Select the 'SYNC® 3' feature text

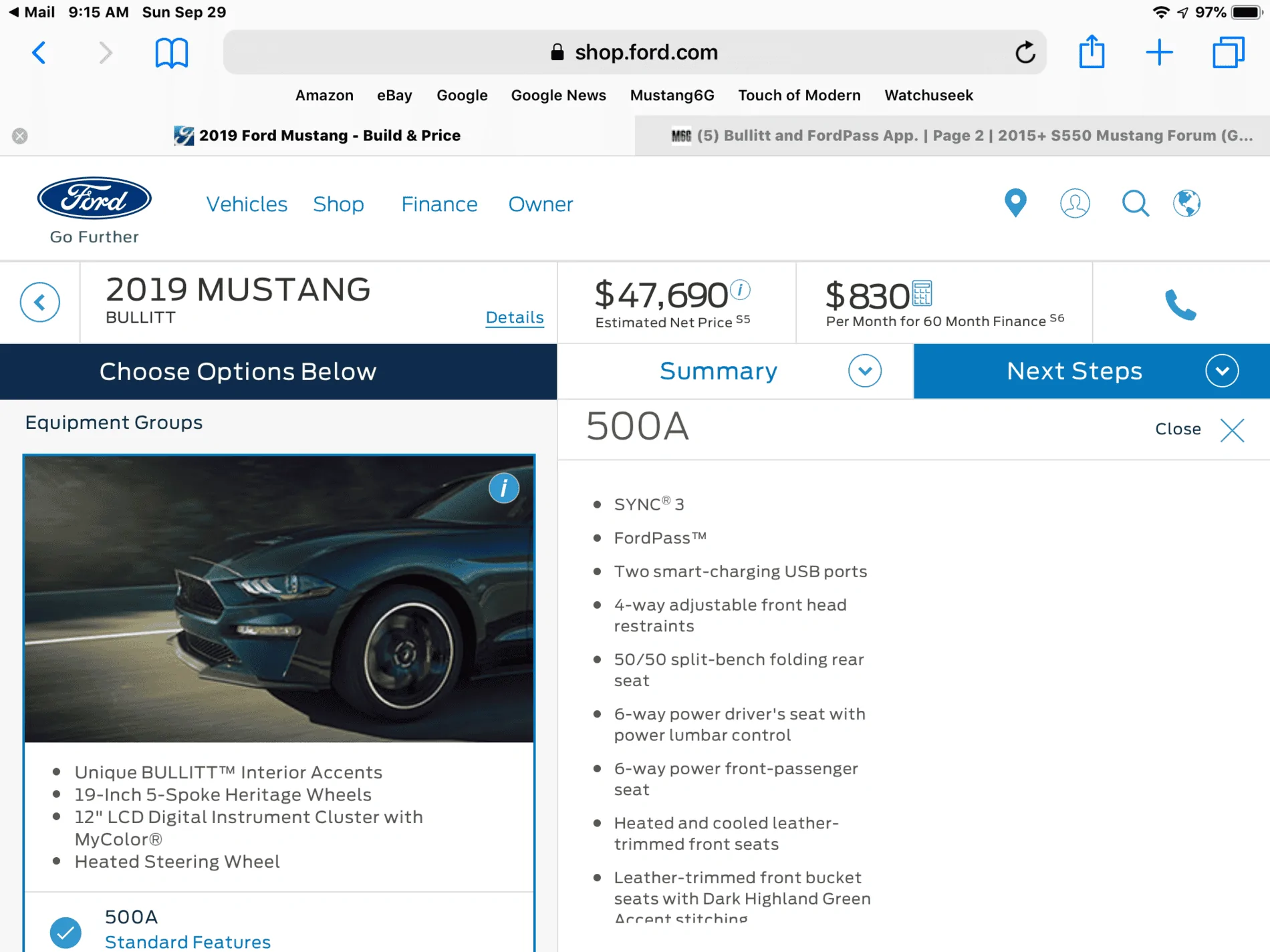pos(649,504)
